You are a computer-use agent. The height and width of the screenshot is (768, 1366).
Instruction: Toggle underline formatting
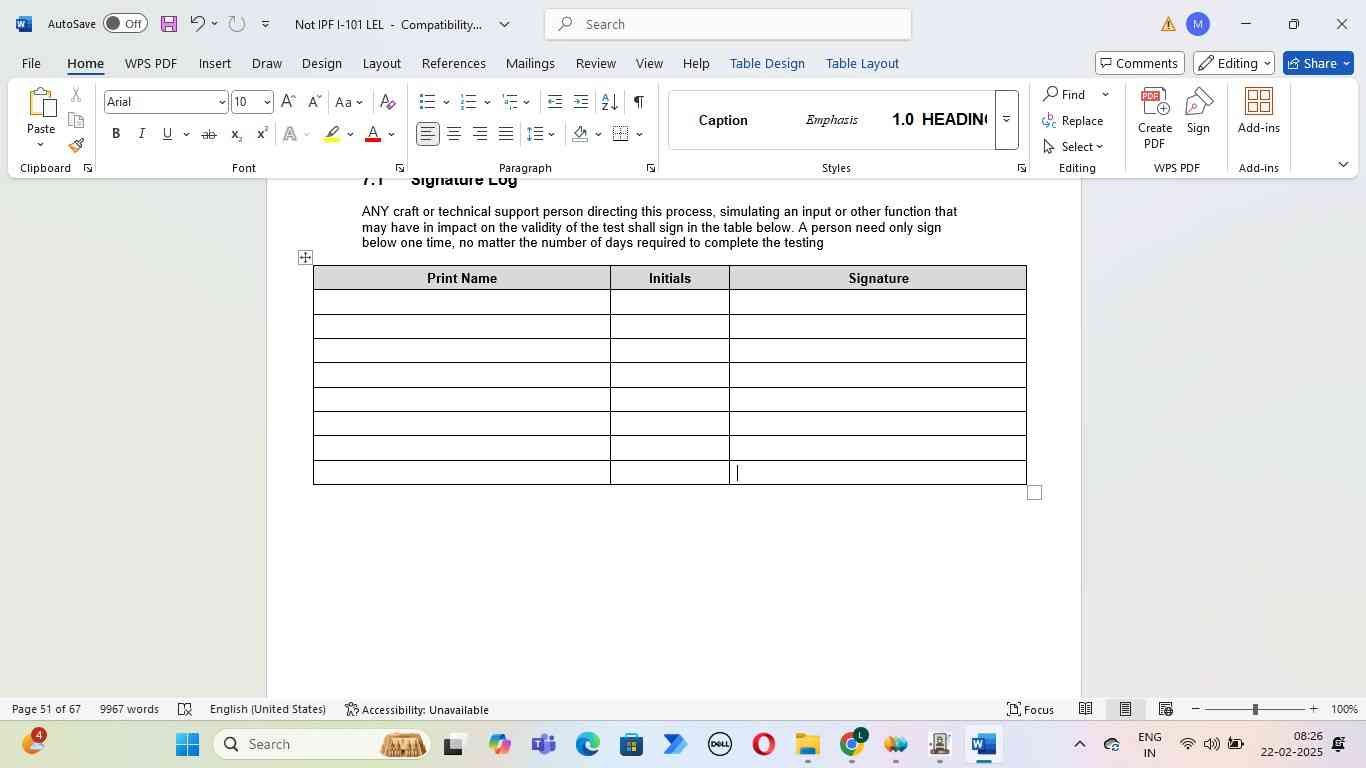coord(167,134)
